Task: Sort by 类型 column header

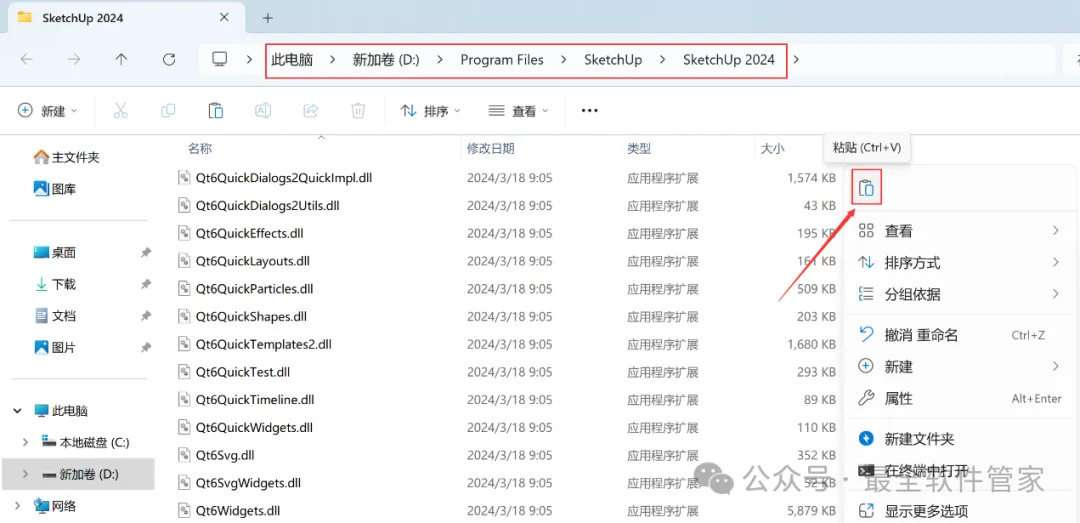Action: 638,148
